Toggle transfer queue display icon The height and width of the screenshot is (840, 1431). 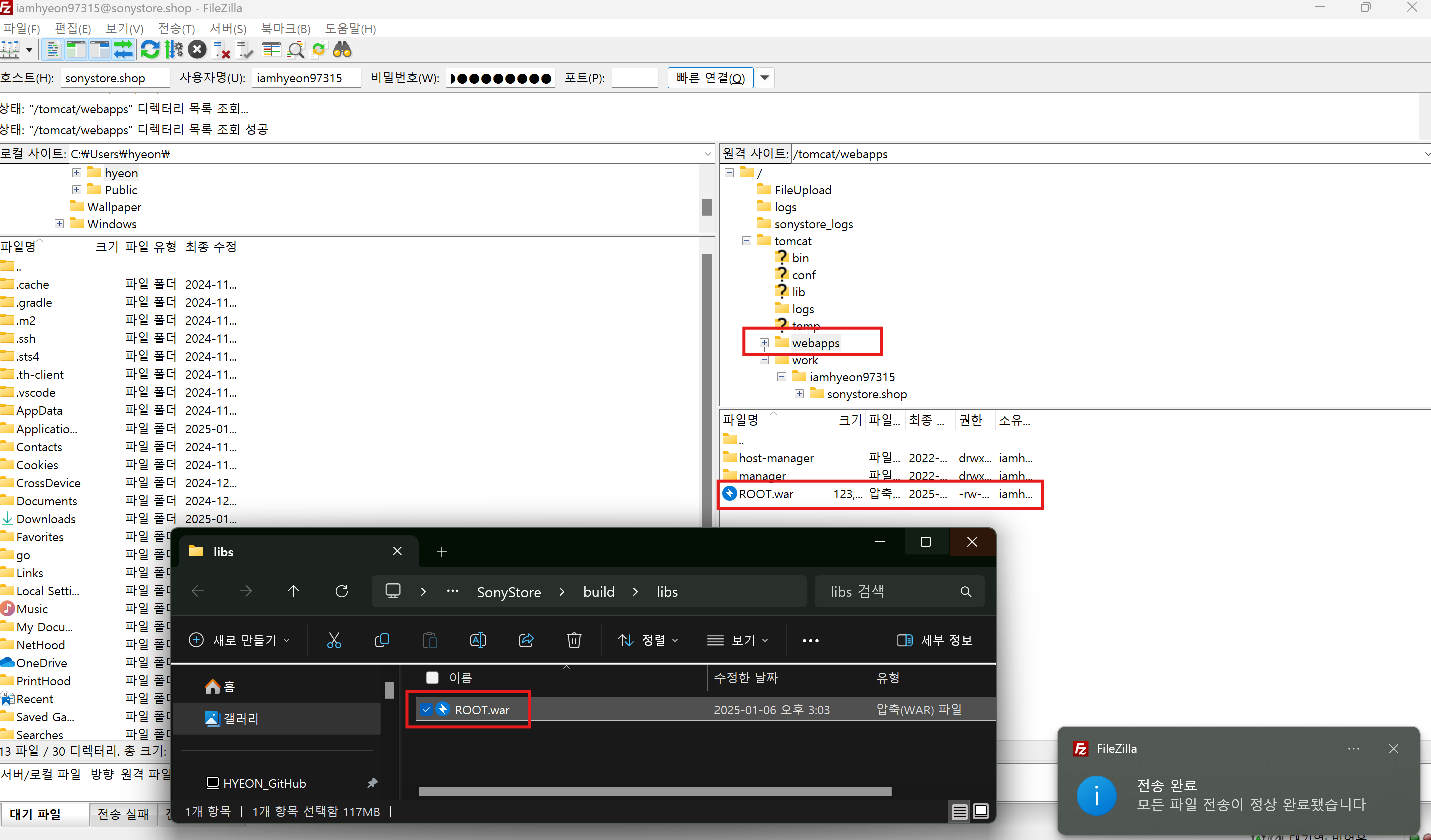click(124, 50)
